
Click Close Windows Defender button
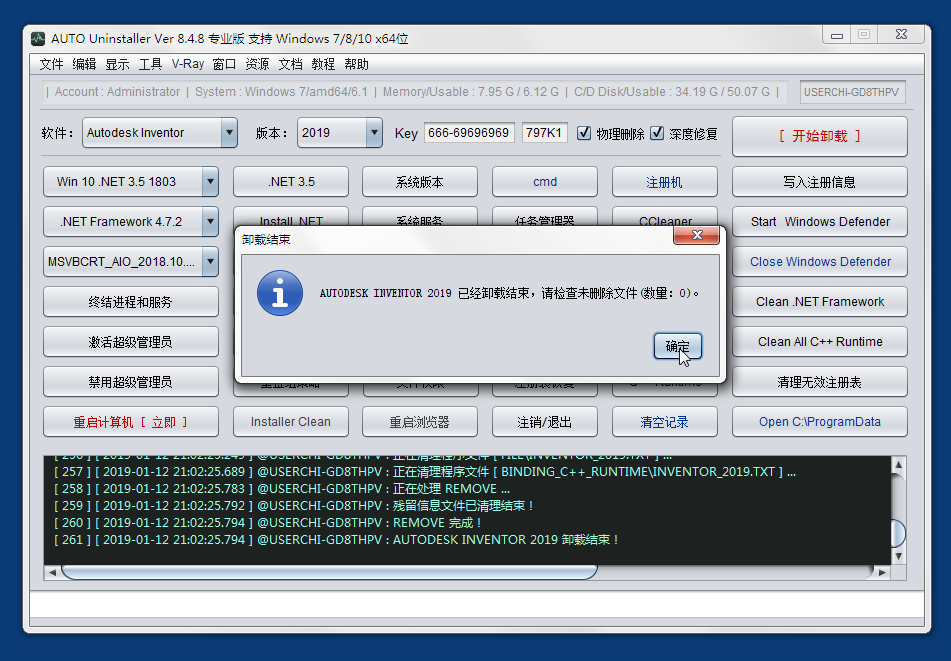pyautogui.click(x=819, y=261)
